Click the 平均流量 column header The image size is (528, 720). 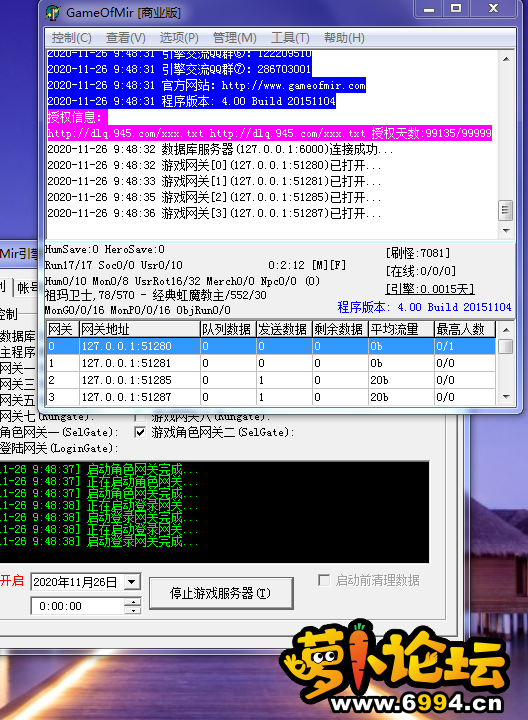click(x=401, y=329)
